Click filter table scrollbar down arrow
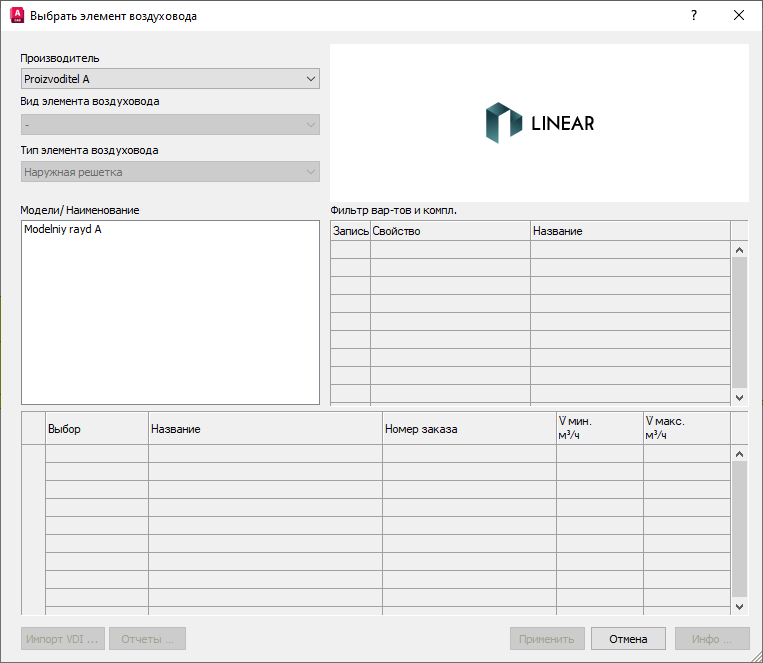Viewport: 763px width, 663px height. [740, 398]
